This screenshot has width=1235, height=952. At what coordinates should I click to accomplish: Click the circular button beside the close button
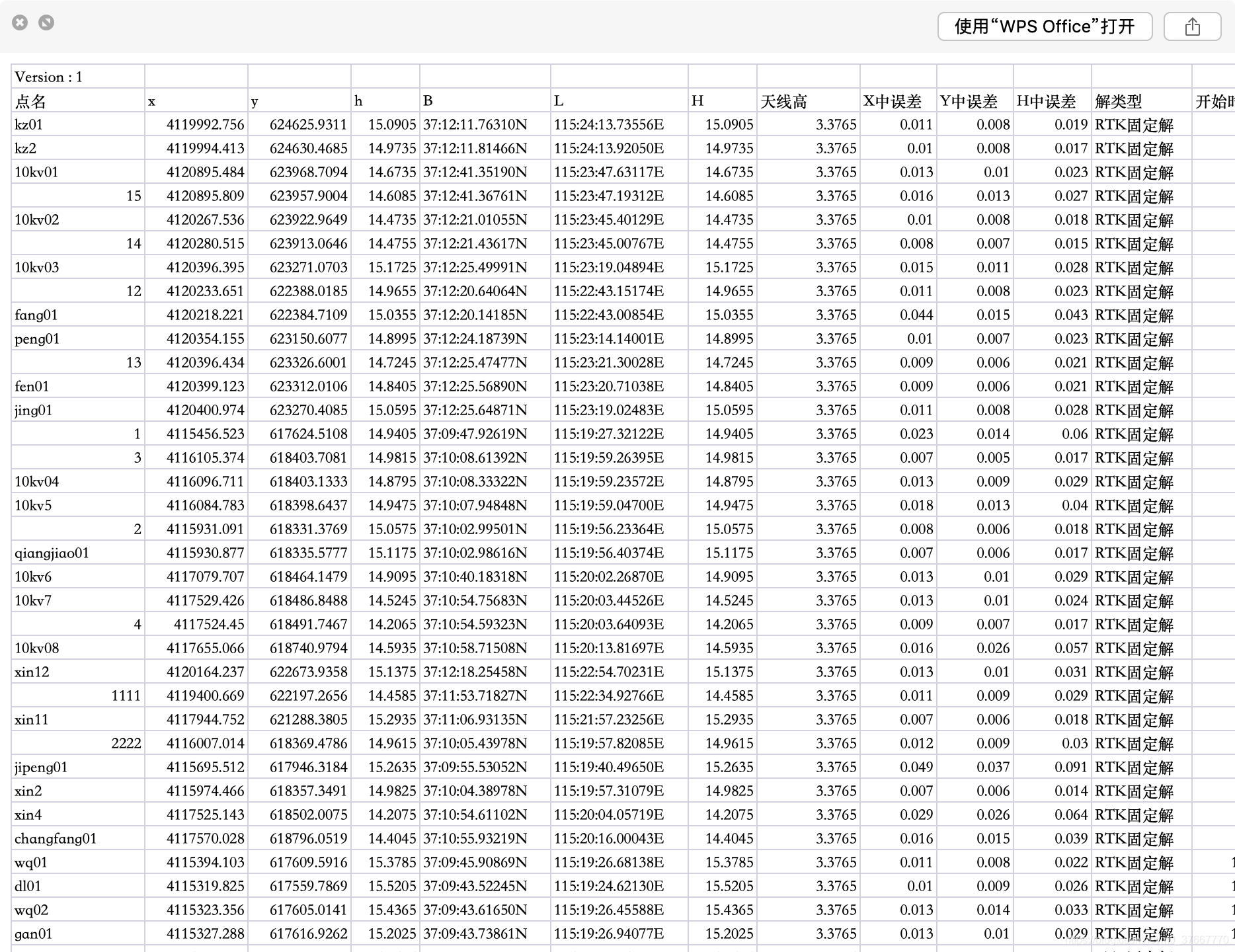pyautogui.click(x=46, y=22)
